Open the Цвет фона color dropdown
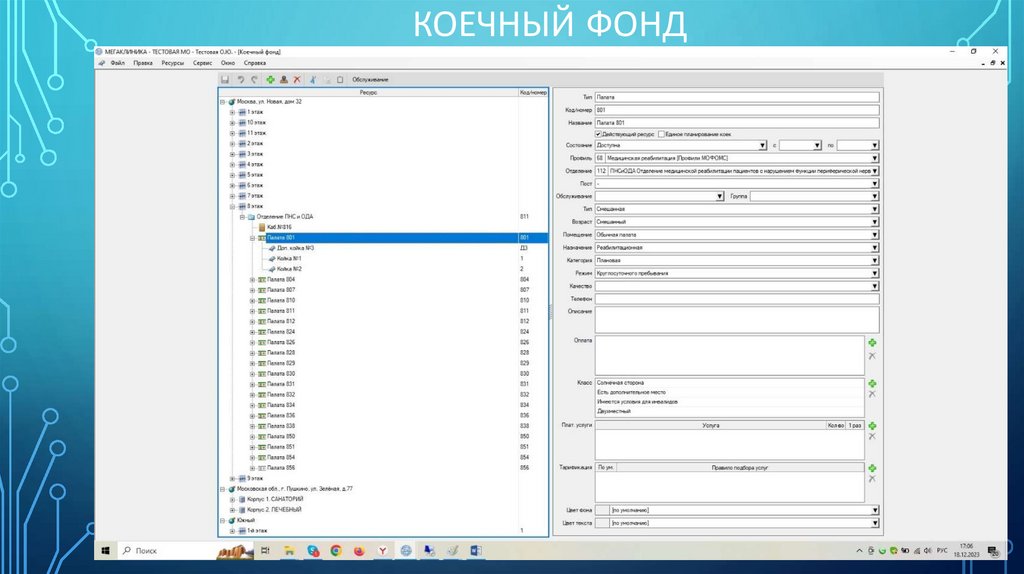 [874, 510]
